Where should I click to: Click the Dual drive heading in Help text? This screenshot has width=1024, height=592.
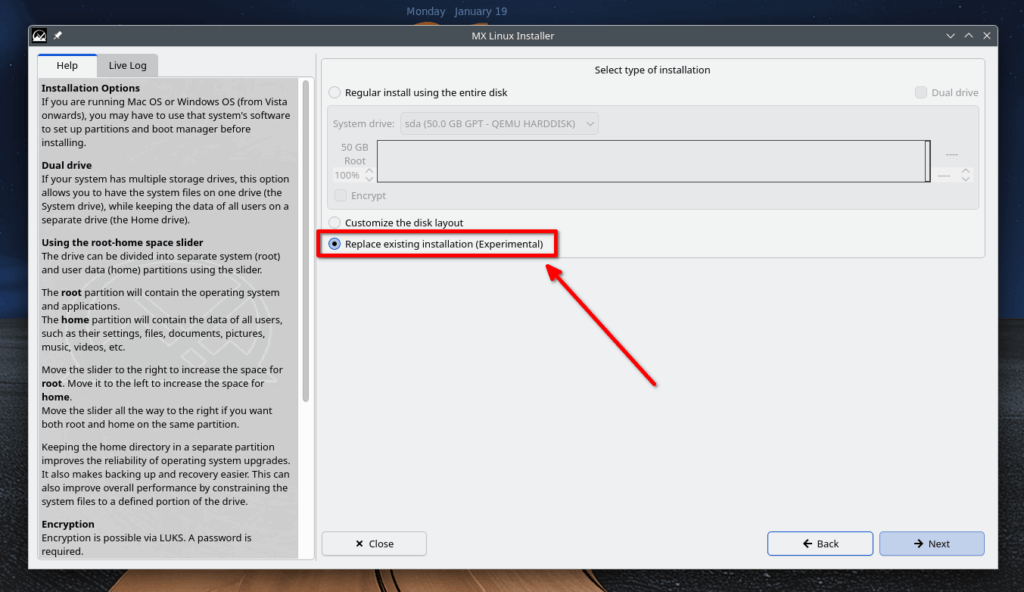(x=67, y=165)
